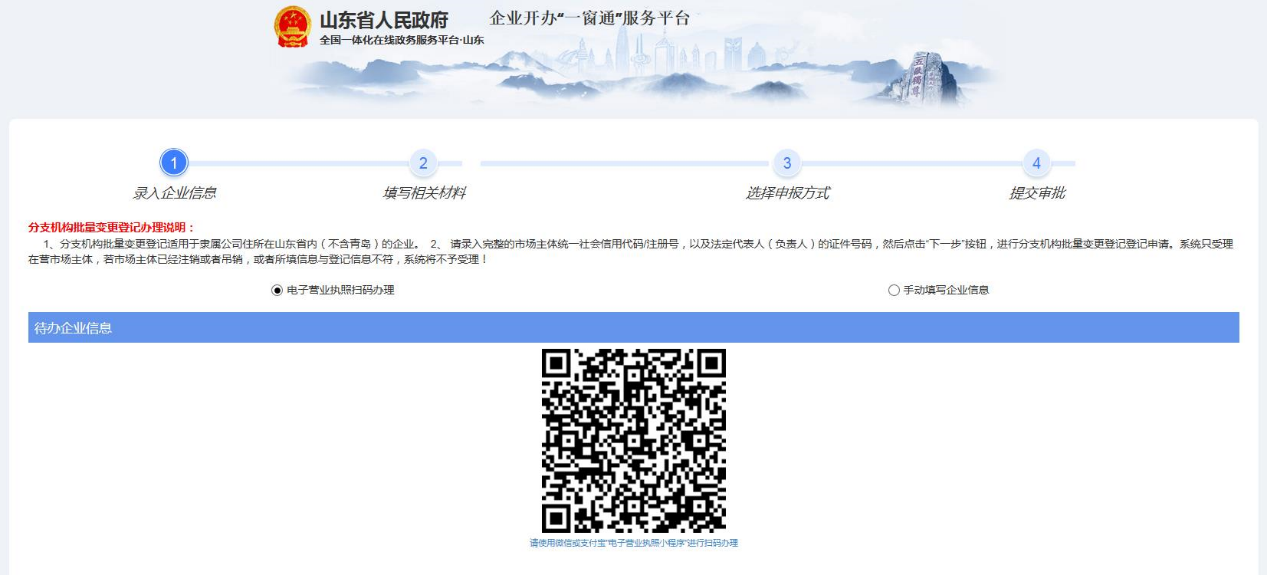
Task: Click the 山东省人民政府 title text
Action: (x=384, y=20)
